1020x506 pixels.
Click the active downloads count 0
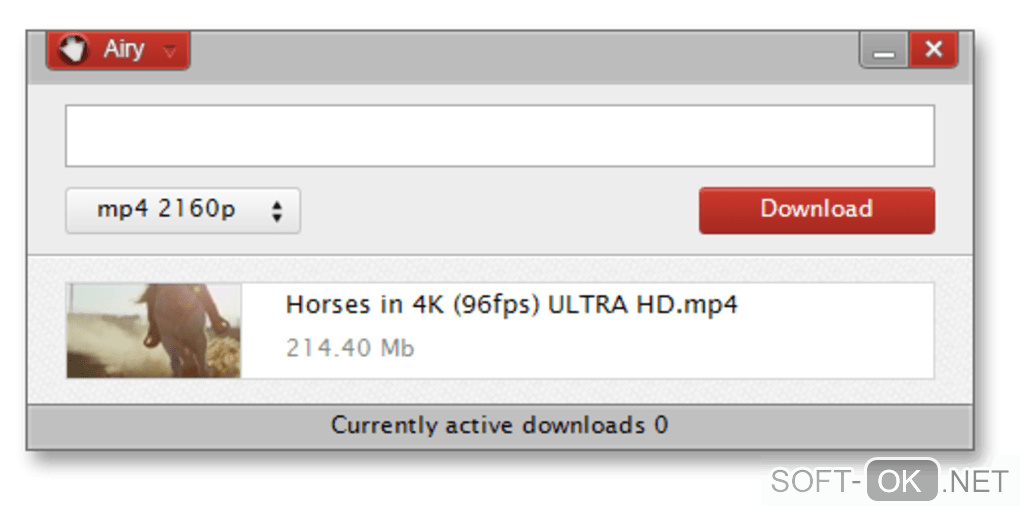click(661, 426)
